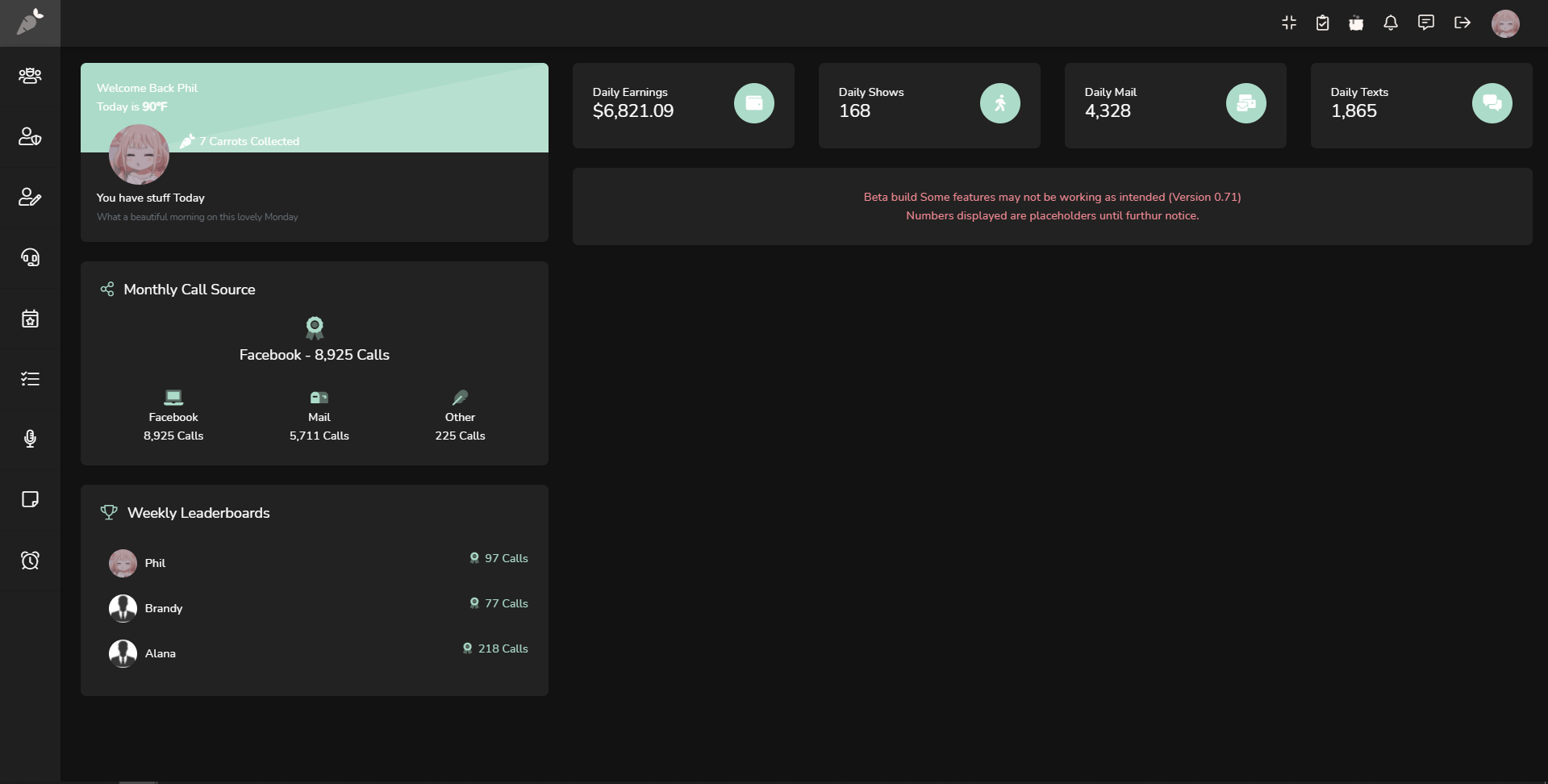Click the mail icon on Daily Mail card

click(x=1245, y=103)
